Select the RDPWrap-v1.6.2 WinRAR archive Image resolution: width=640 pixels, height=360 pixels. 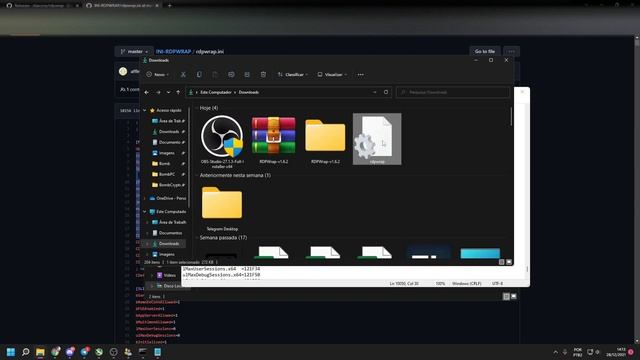click(273, 140)
